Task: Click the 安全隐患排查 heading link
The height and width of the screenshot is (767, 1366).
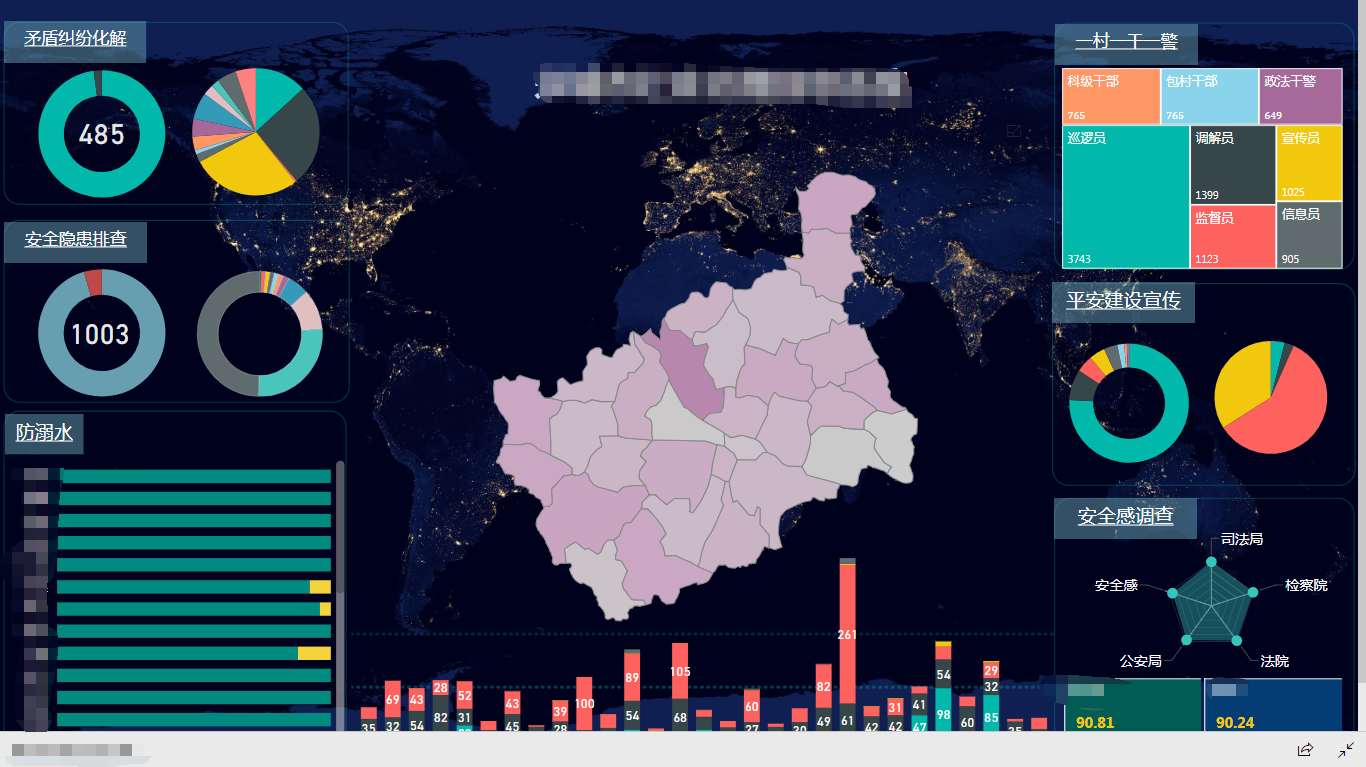Action: (76, 240)
